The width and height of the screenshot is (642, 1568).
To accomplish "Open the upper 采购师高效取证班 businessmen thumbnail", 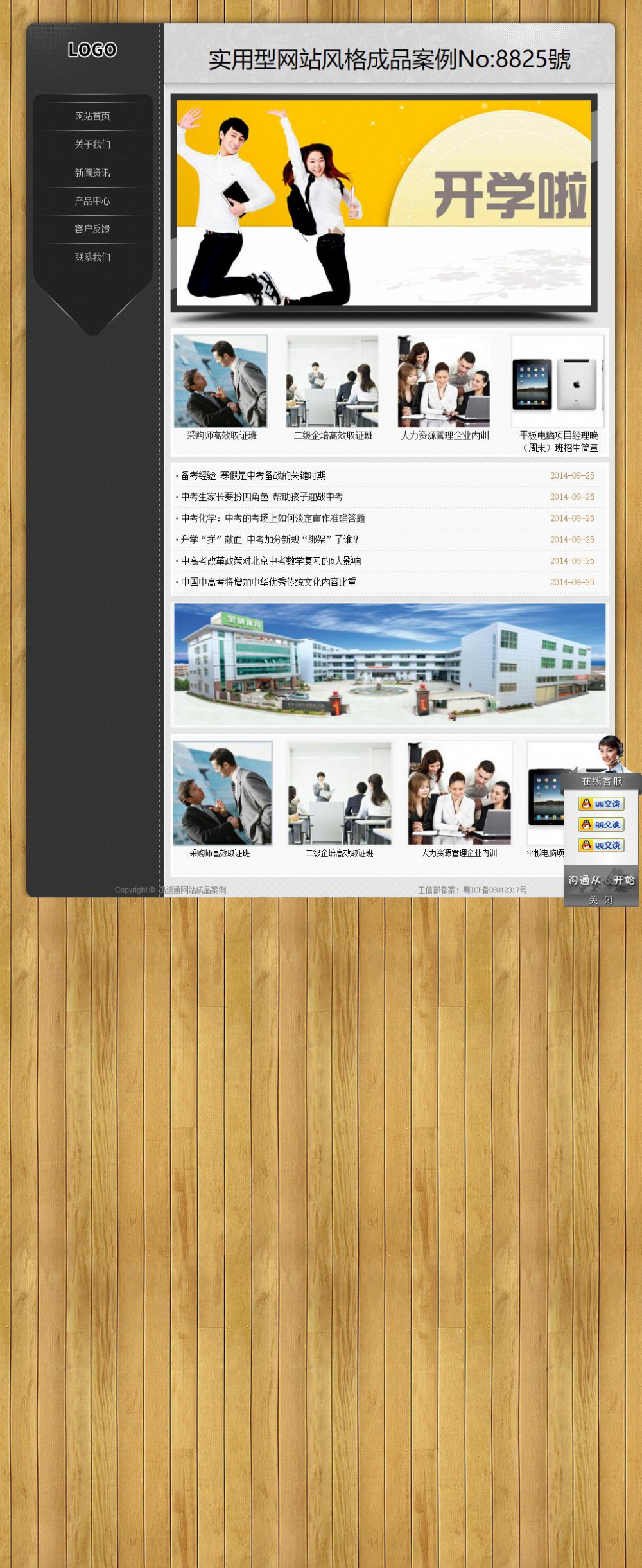I will (x=220, y=381).
